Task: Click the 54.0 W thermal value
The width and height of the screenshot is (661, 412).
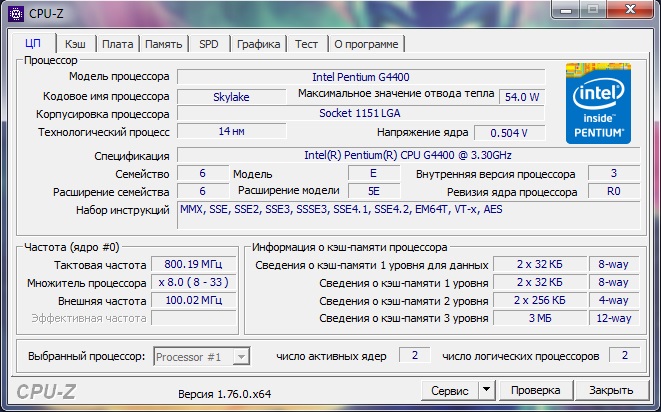Action: pyautogui.click(x=522, y=97)
